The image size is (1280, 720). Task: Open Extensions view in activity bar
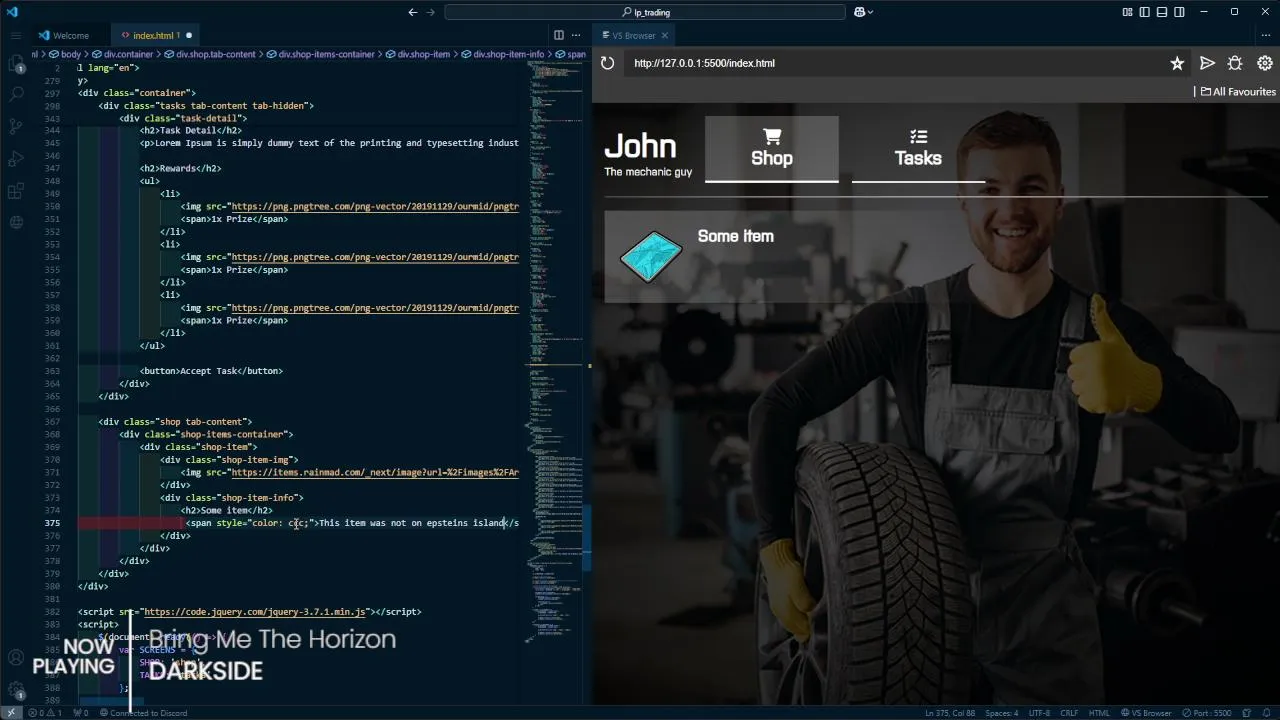(x=16, y=190)
